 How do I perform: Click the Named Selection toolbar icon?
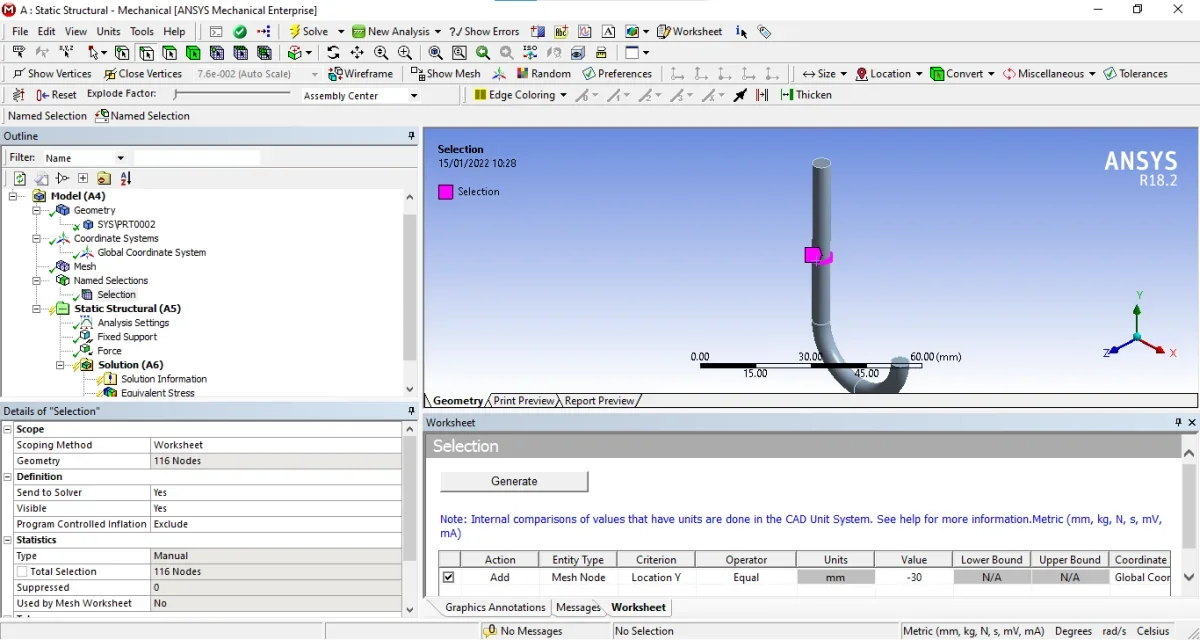142,116
